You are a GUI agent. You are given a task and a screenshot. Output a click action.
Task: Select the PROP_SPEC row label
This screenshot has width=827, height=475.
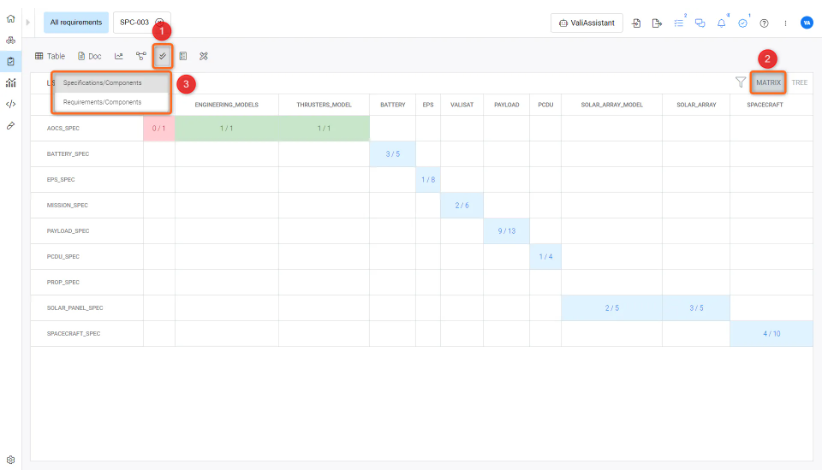click(x=63, y=282)
